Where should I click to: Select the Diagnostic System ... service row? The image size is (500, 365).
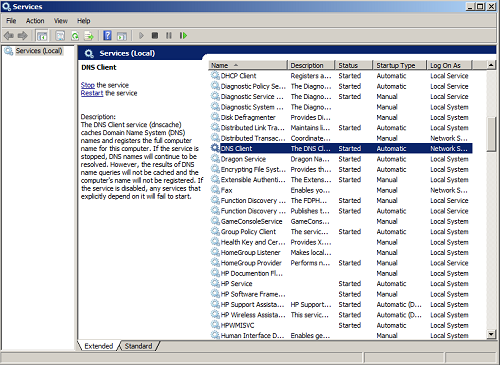point(341,107)
